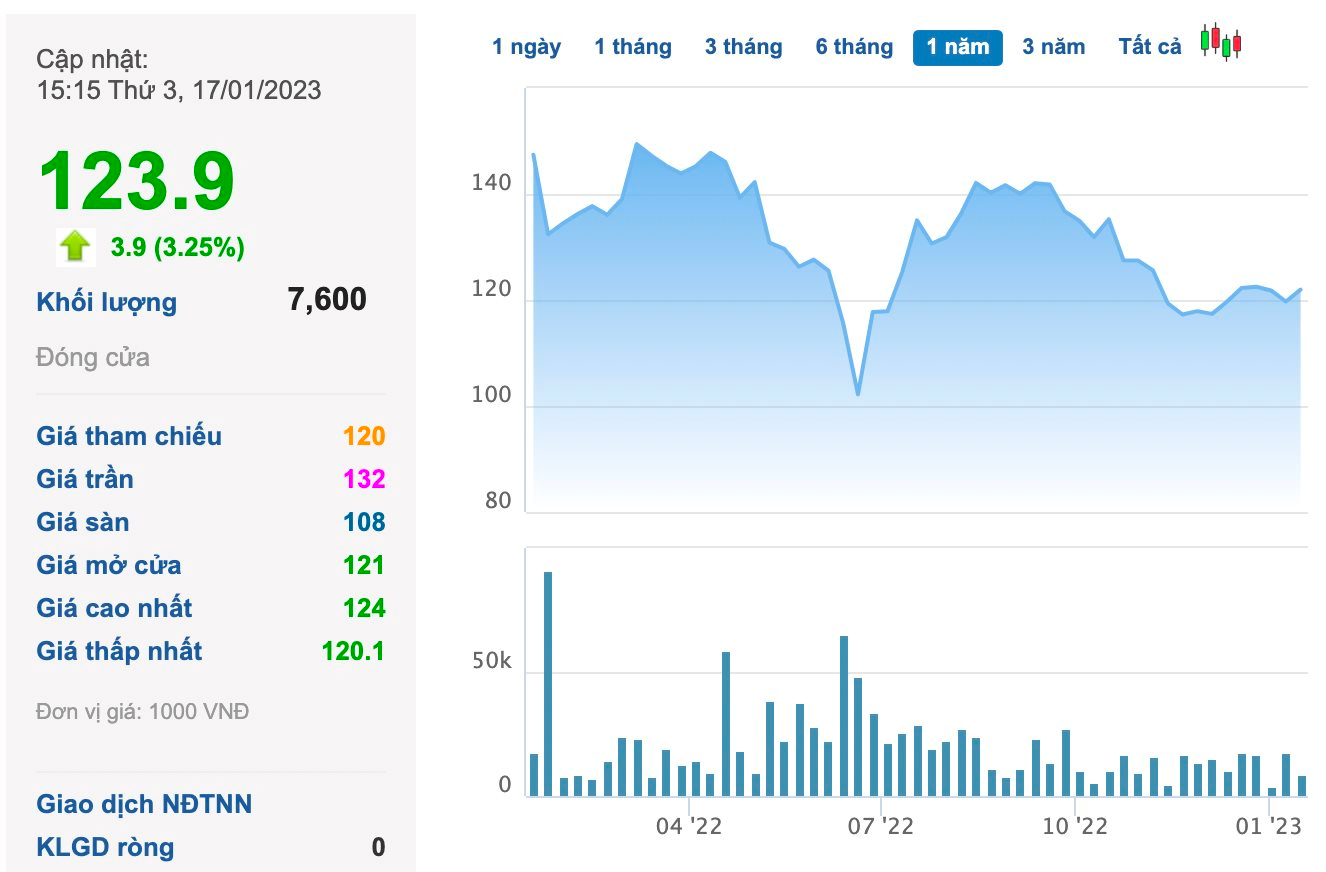The width and height of the screenshot is (1326, 872).
Task: Click the 'Giá trần' label
Action: pyautogui.click(x=85, y=479)
